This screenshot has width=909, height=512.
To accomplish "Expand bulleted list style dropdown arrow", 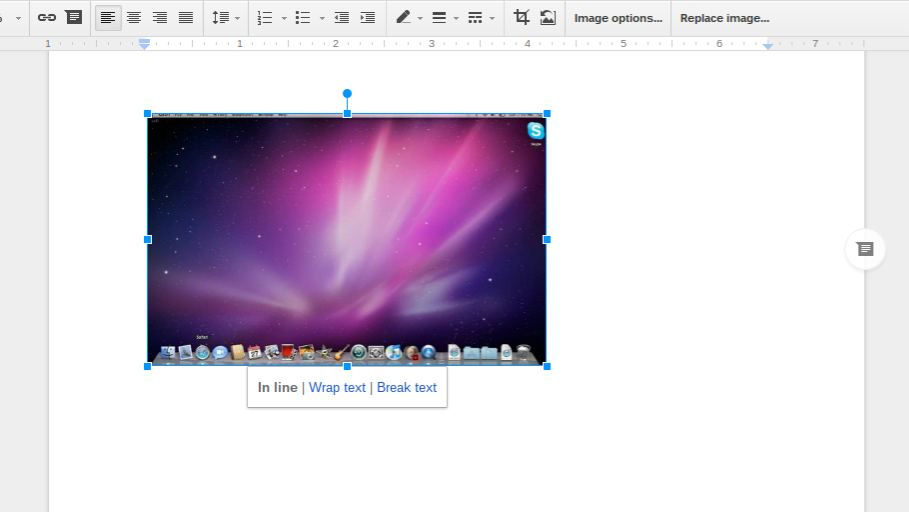I will click(322, 19).
